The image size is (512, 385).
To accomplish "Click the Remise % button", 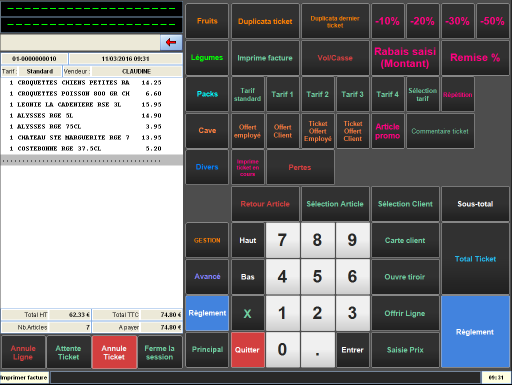I will click(x=475, y=58).
